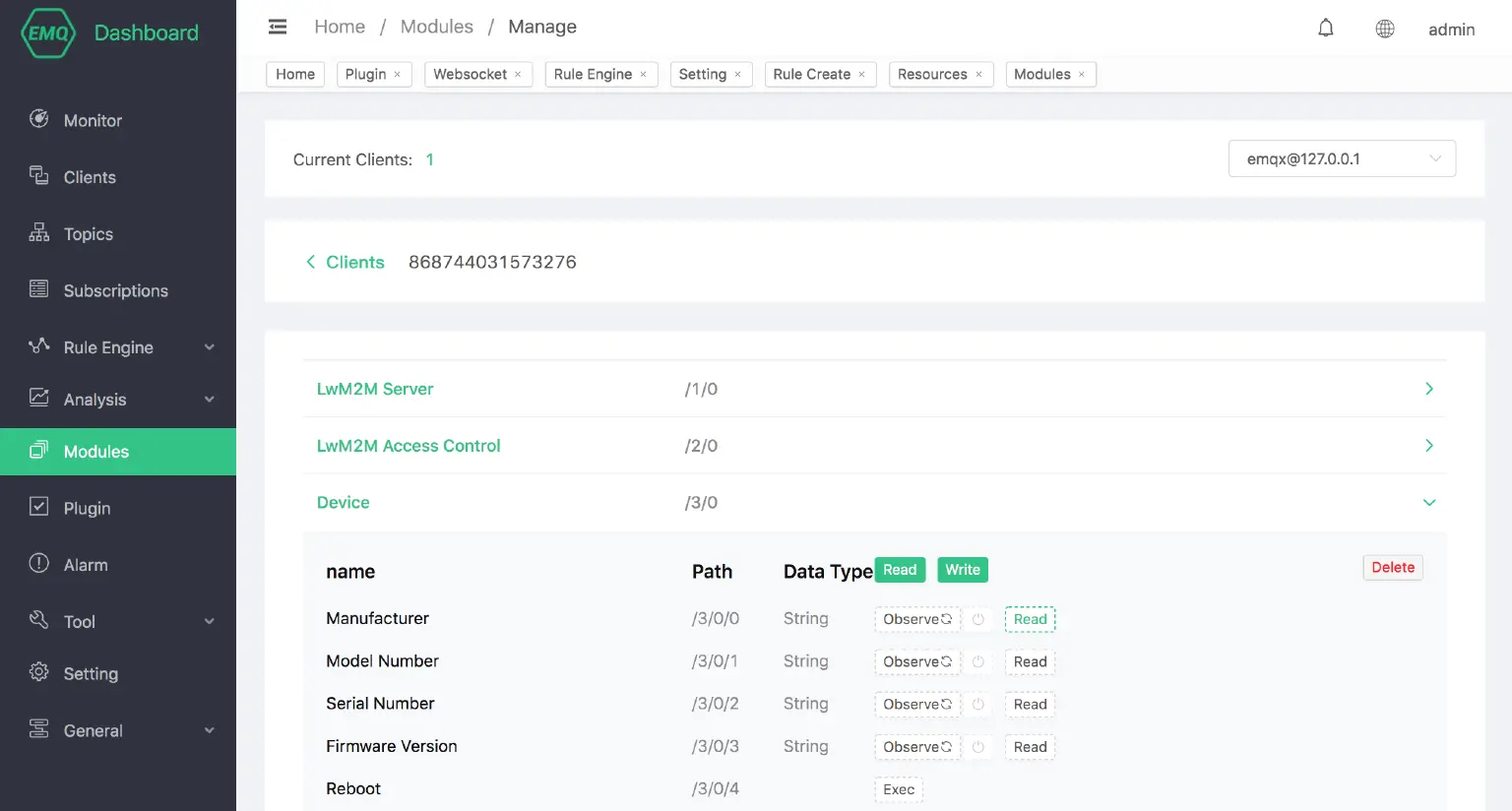Click the small circle icon beside Manufacturer Observe
This screenshot has height=811, width=1512.
point(978,619)
